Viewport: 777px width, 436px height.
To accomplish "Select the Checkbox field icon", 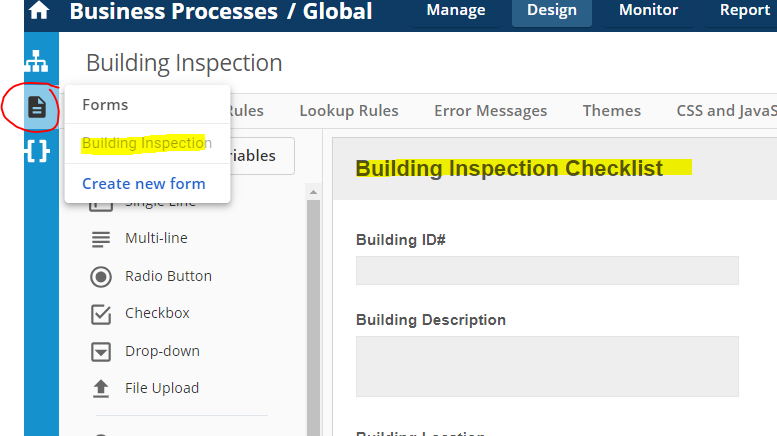I will click(x=101, y=314).
